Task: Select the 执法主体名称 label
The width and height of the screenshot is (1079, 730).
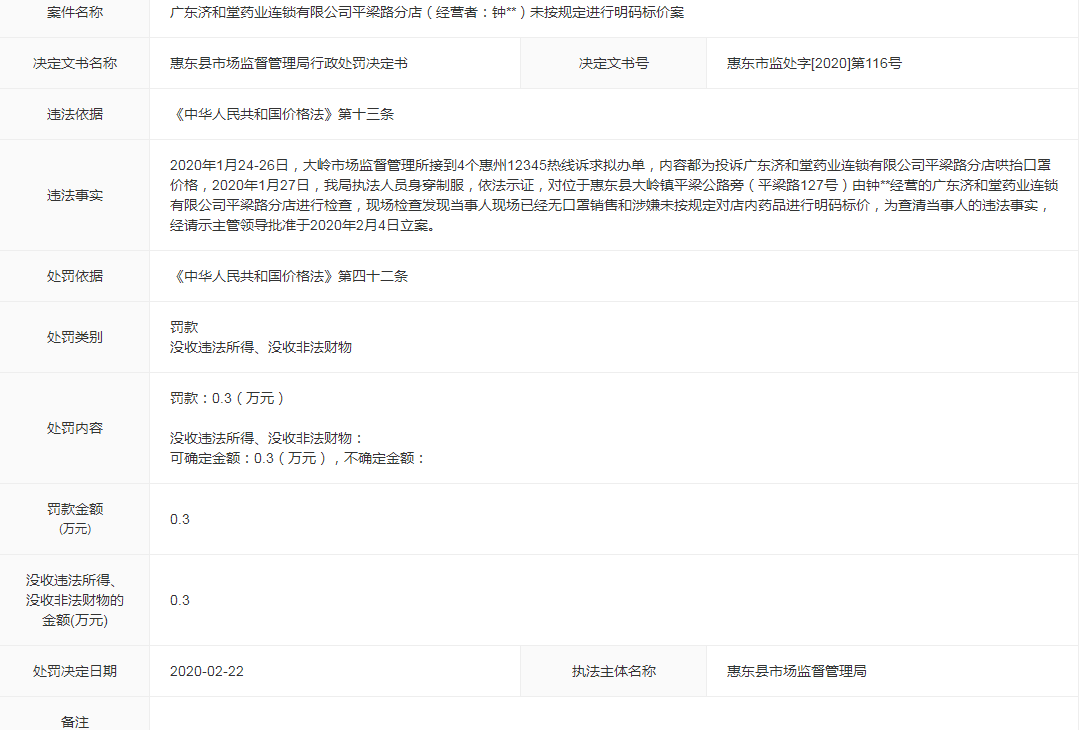Action: [x=613, y=672]
